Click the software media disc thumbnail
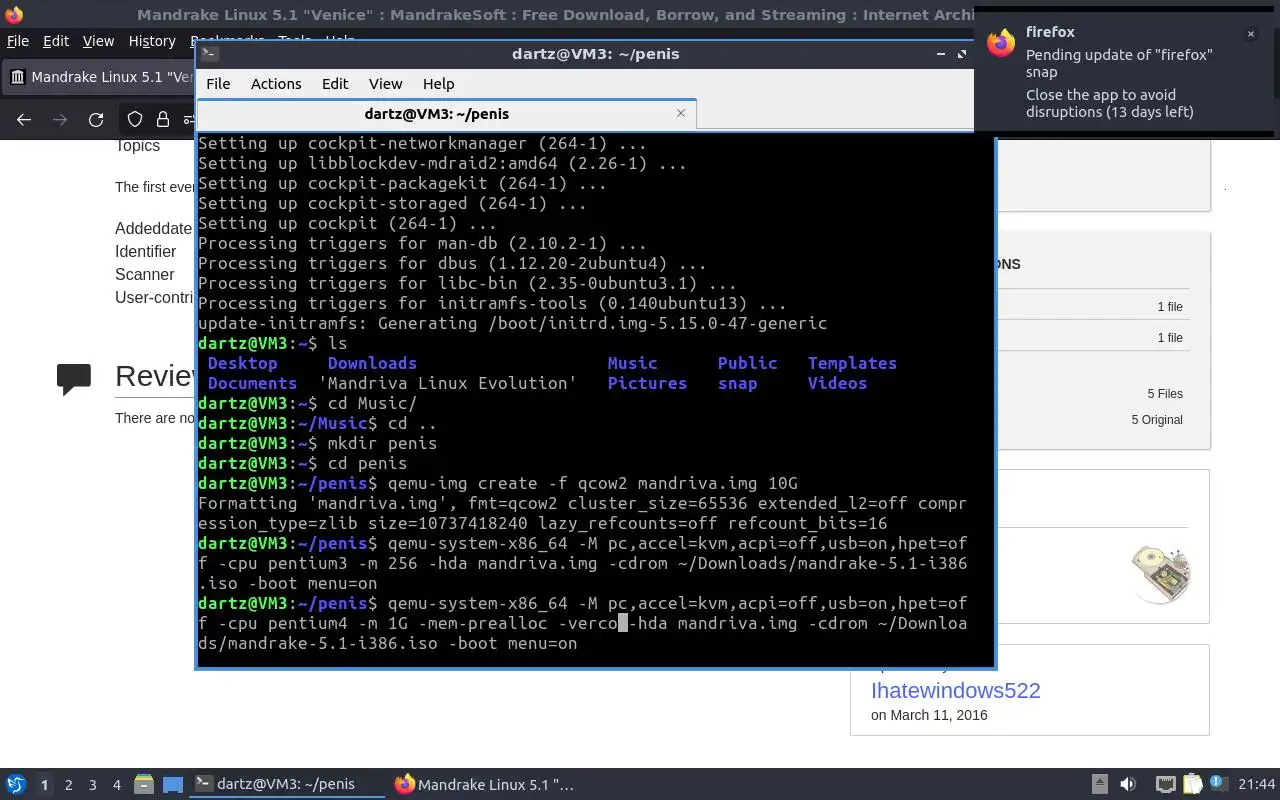 click(1161, 574)
